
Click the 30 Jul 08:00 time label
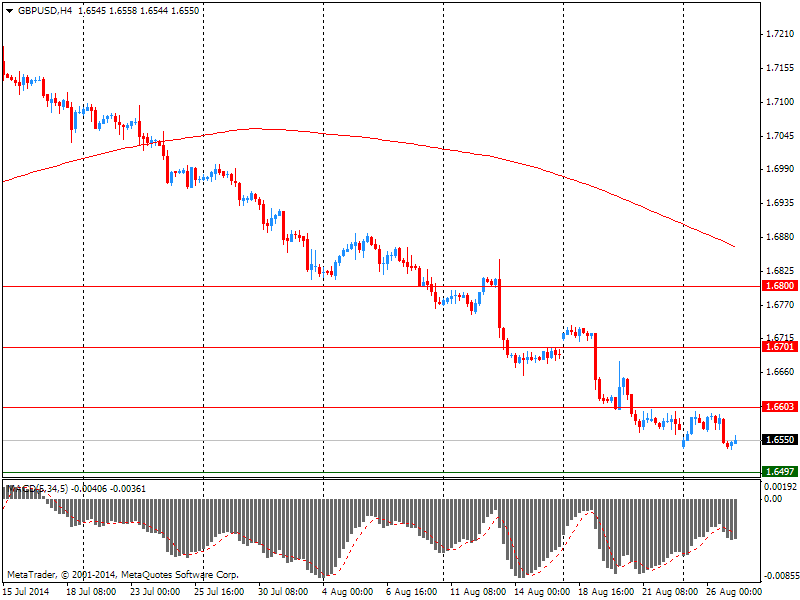284,592
